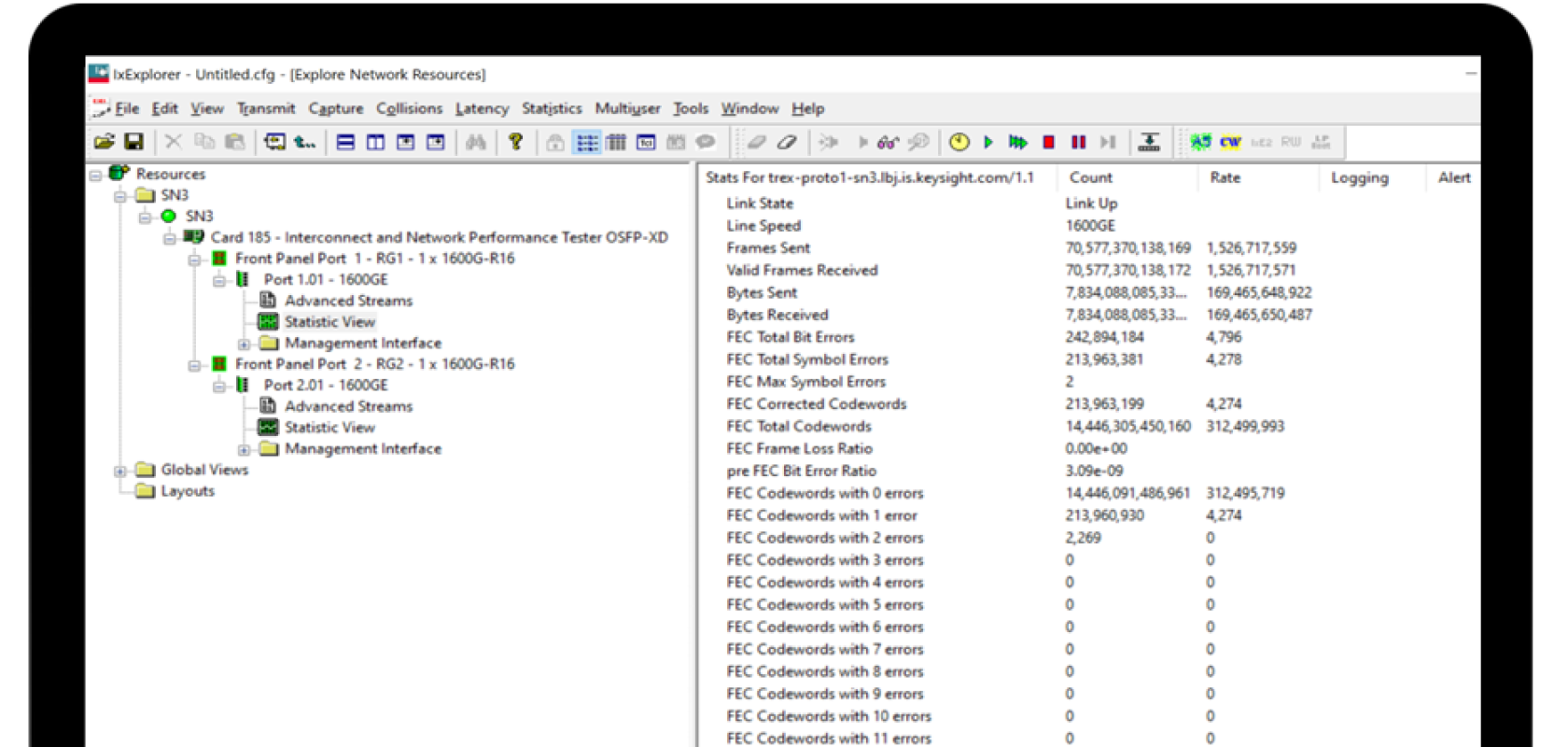Select the Layouts folder
The height and width of the screenshot is (747, 1568).
pos(188,491)
